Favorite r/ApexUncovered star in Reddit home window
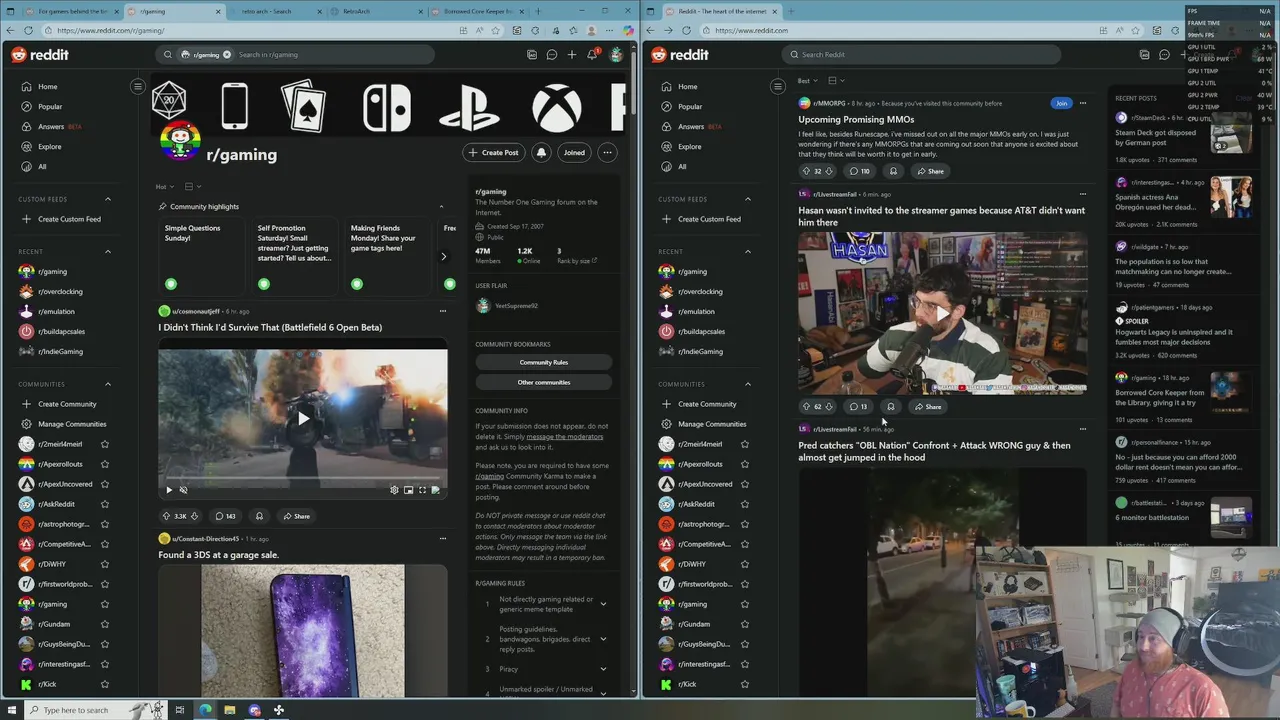Image resolution: width=1280 pixels, height=720 pixels. 744,484
